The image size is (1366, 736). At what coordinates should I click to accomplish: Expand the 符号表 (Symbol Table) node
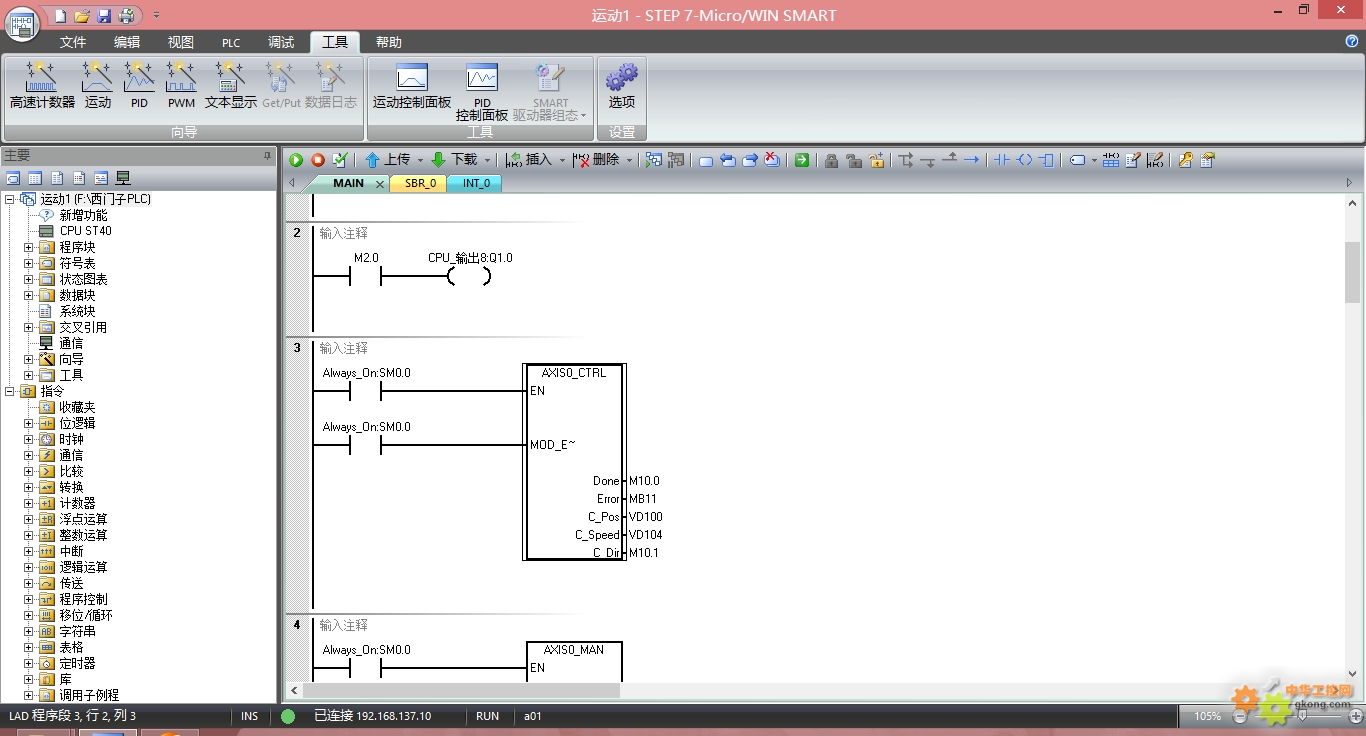[29, 263]
